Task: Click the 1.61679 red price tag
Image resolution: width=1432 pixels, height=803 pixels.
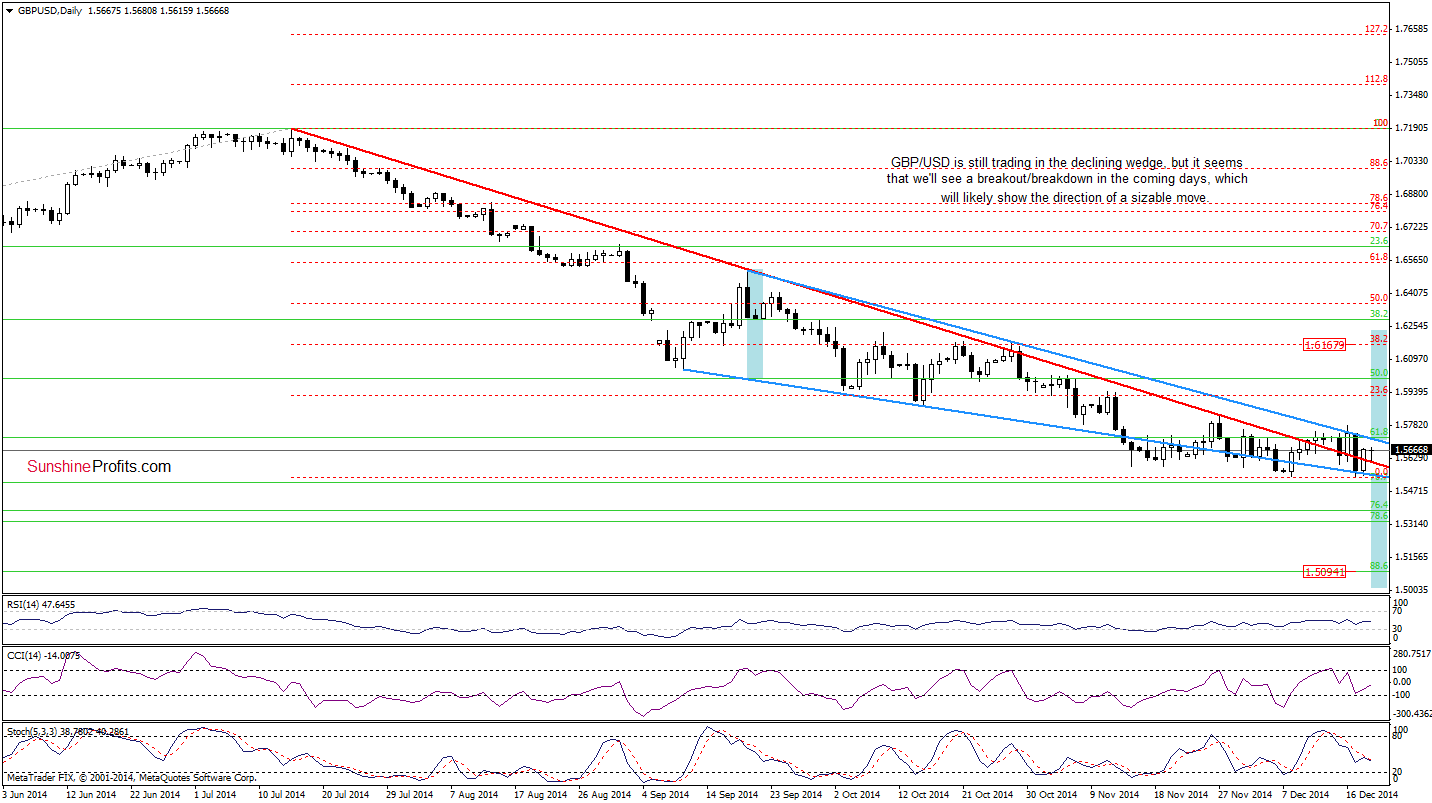Action: point(1326,345)
